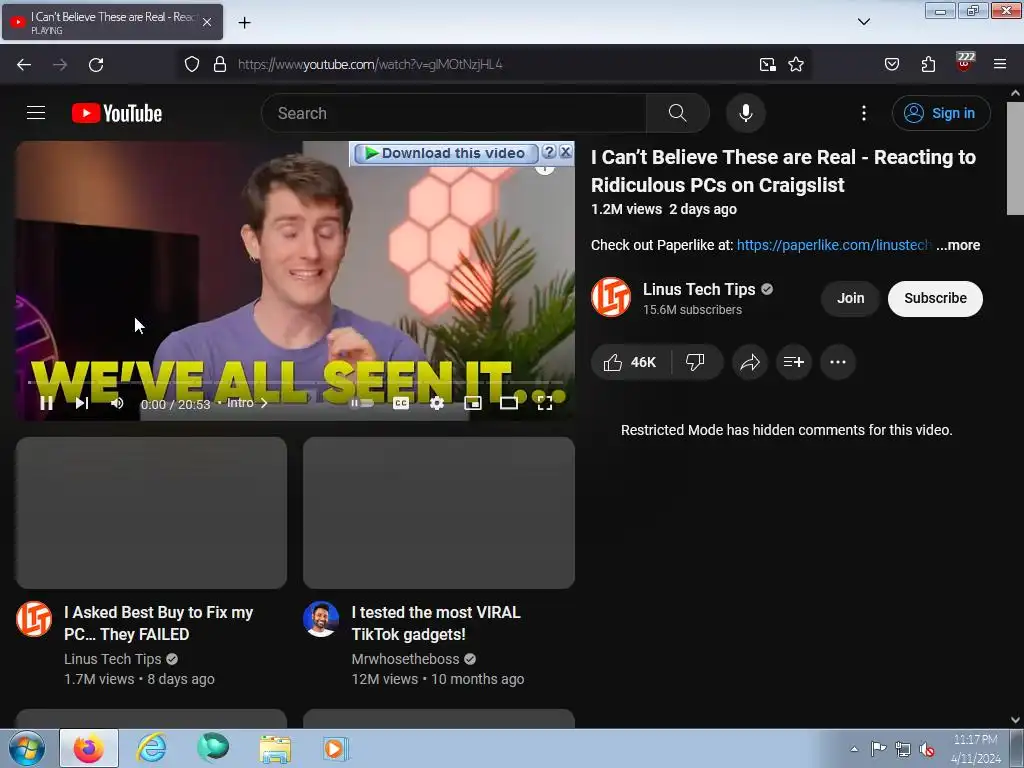Open Firefox application menu
1024x768 pixels.
pyautogui.click(x=999, y=64)
